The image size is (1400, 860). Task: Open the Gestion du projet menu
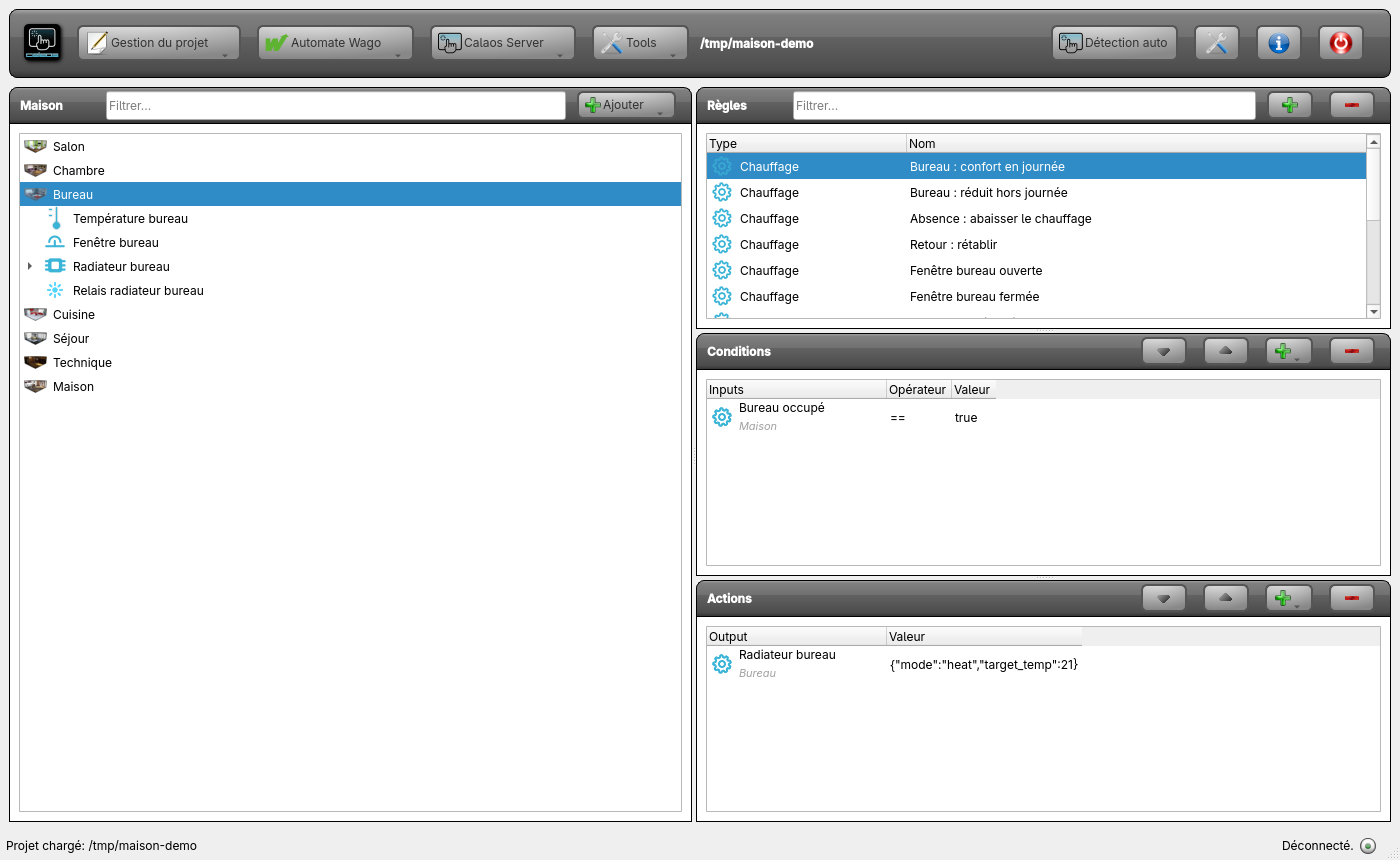(x=159, y=43)
